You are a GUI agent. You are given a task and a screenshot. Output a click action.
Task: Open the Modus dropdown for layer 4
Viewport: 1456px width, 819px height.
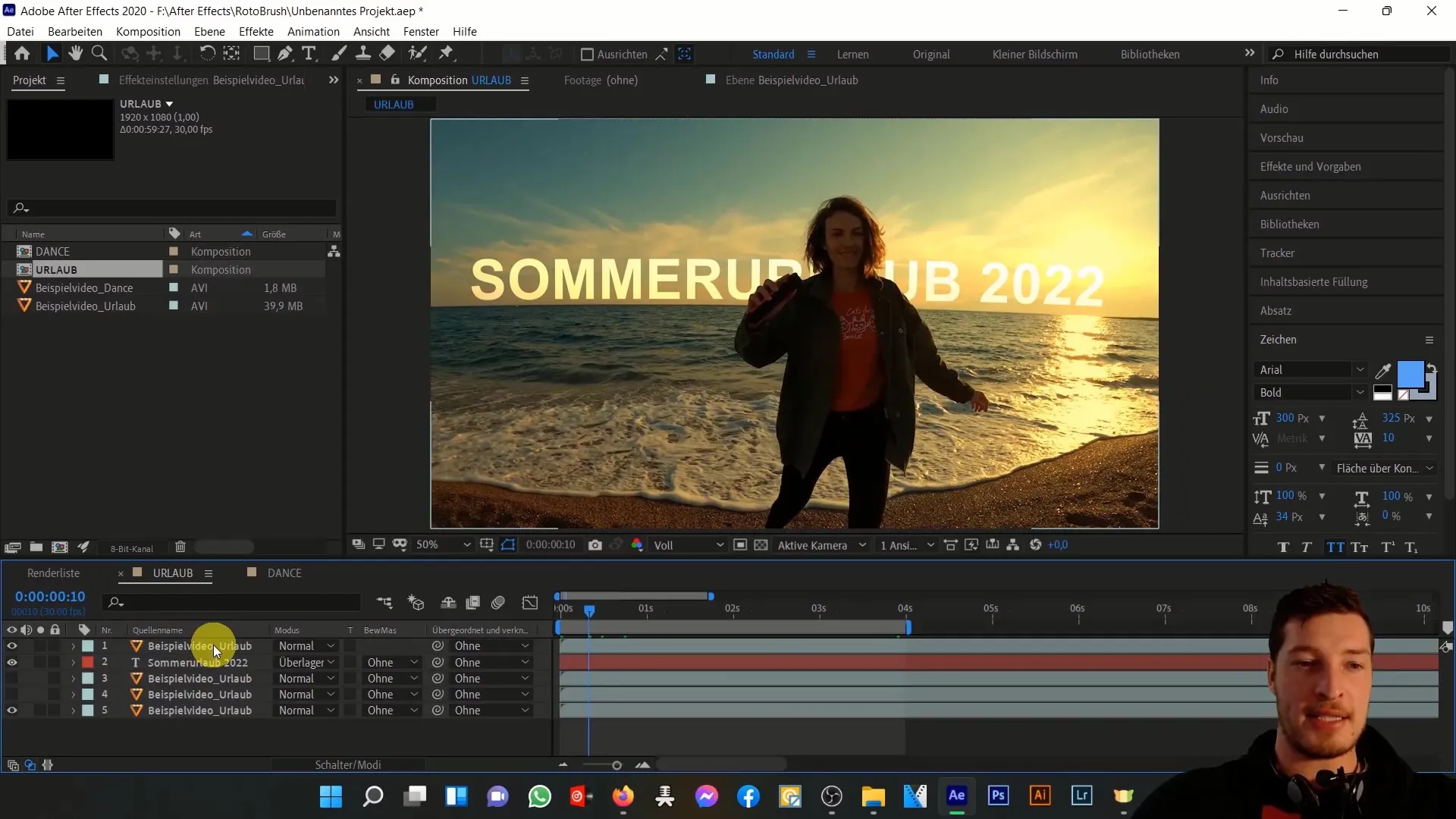click(x=307, y=694)
